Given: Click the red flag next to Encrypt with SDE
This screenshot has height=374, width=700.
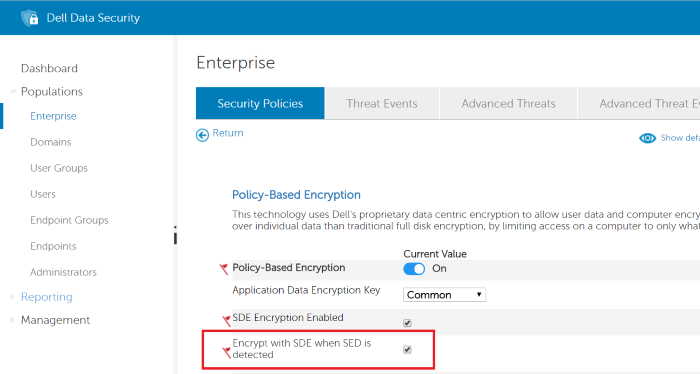Looking at the screenshot, I should 227,353.
